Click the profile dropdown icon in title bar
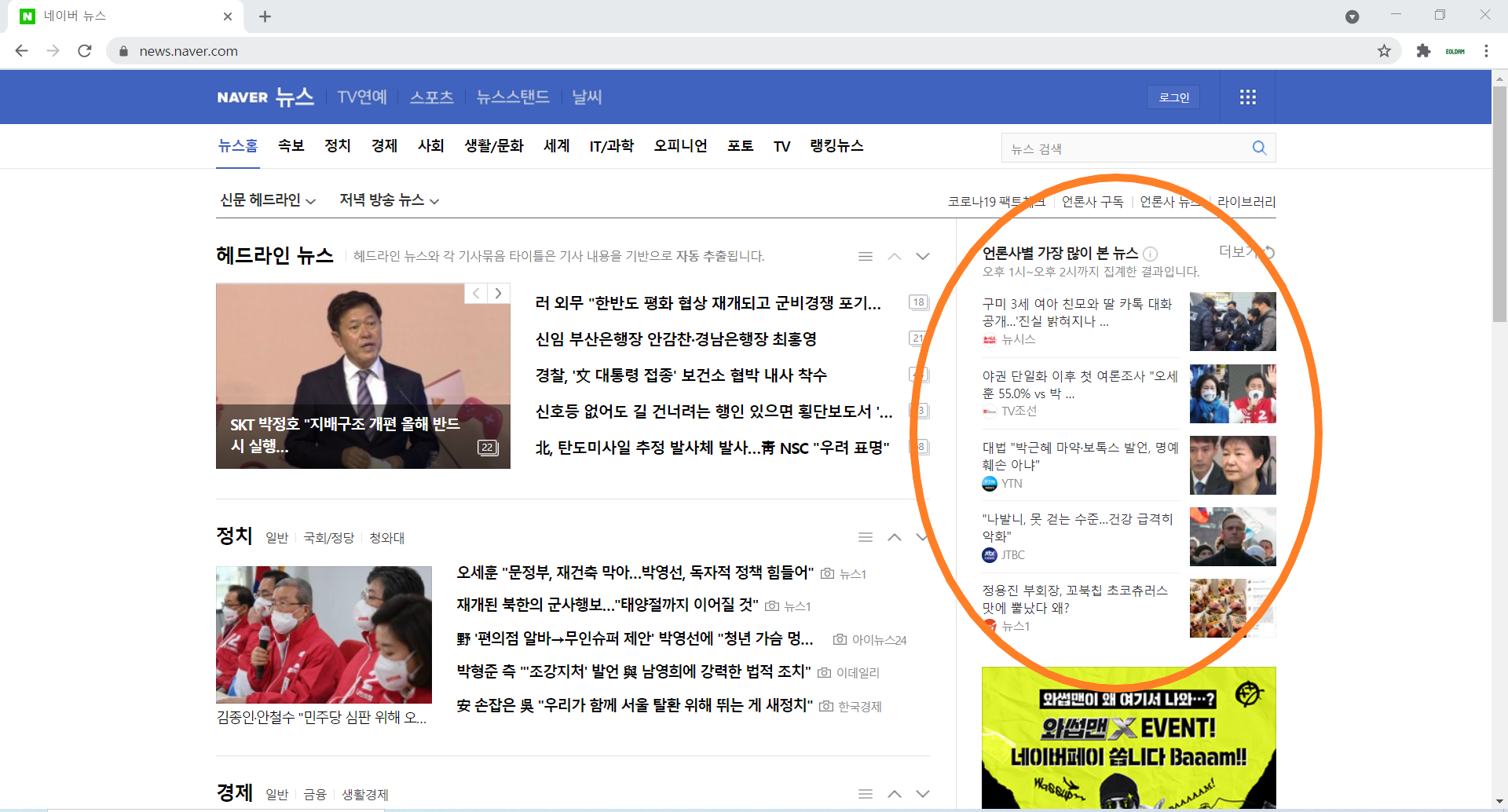The width and height of the screenshot is (1508, 812). coord(1352,16)
